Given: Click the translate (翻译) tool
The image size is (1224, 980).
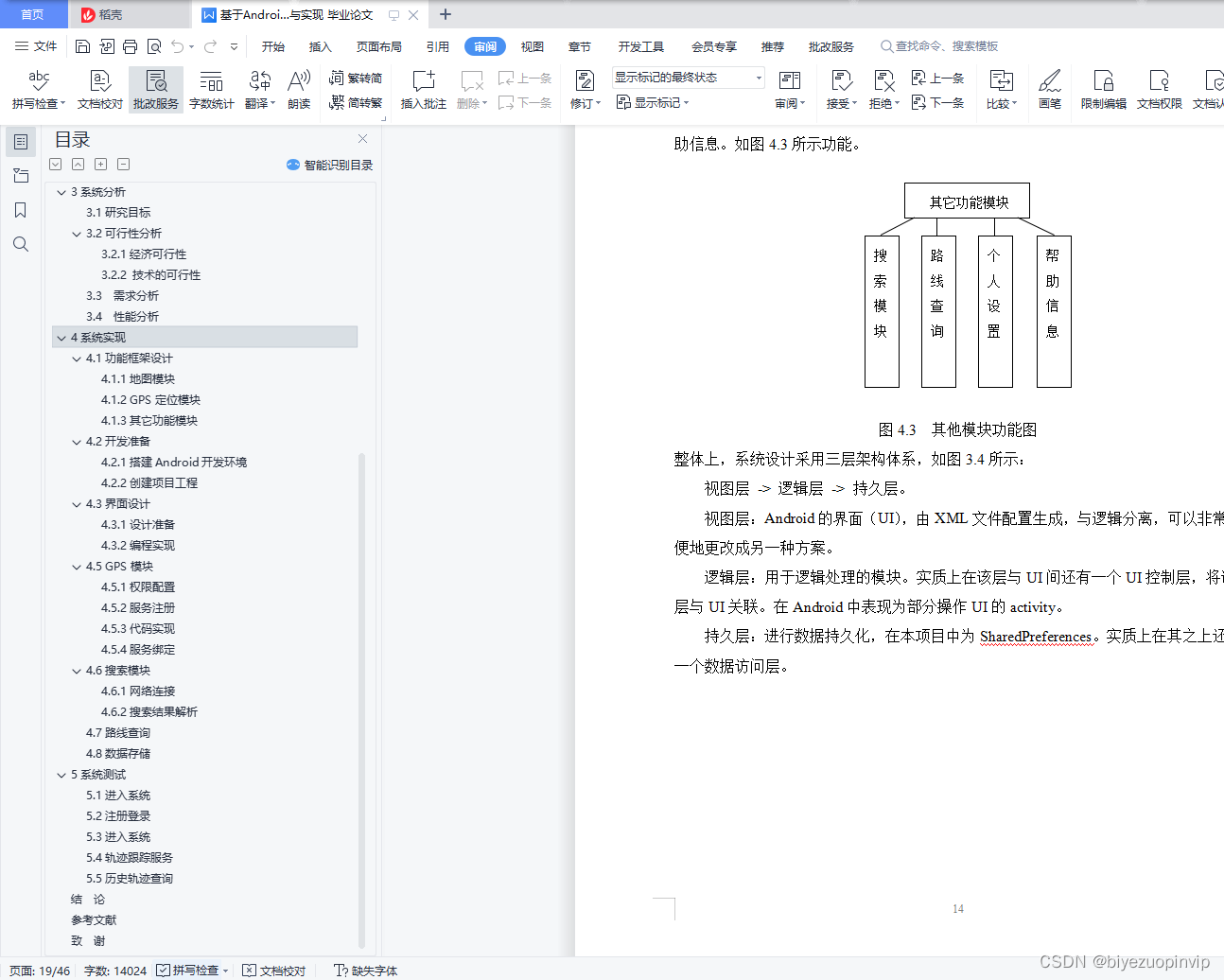Looking at the screenshot, I should pos(259,90).
